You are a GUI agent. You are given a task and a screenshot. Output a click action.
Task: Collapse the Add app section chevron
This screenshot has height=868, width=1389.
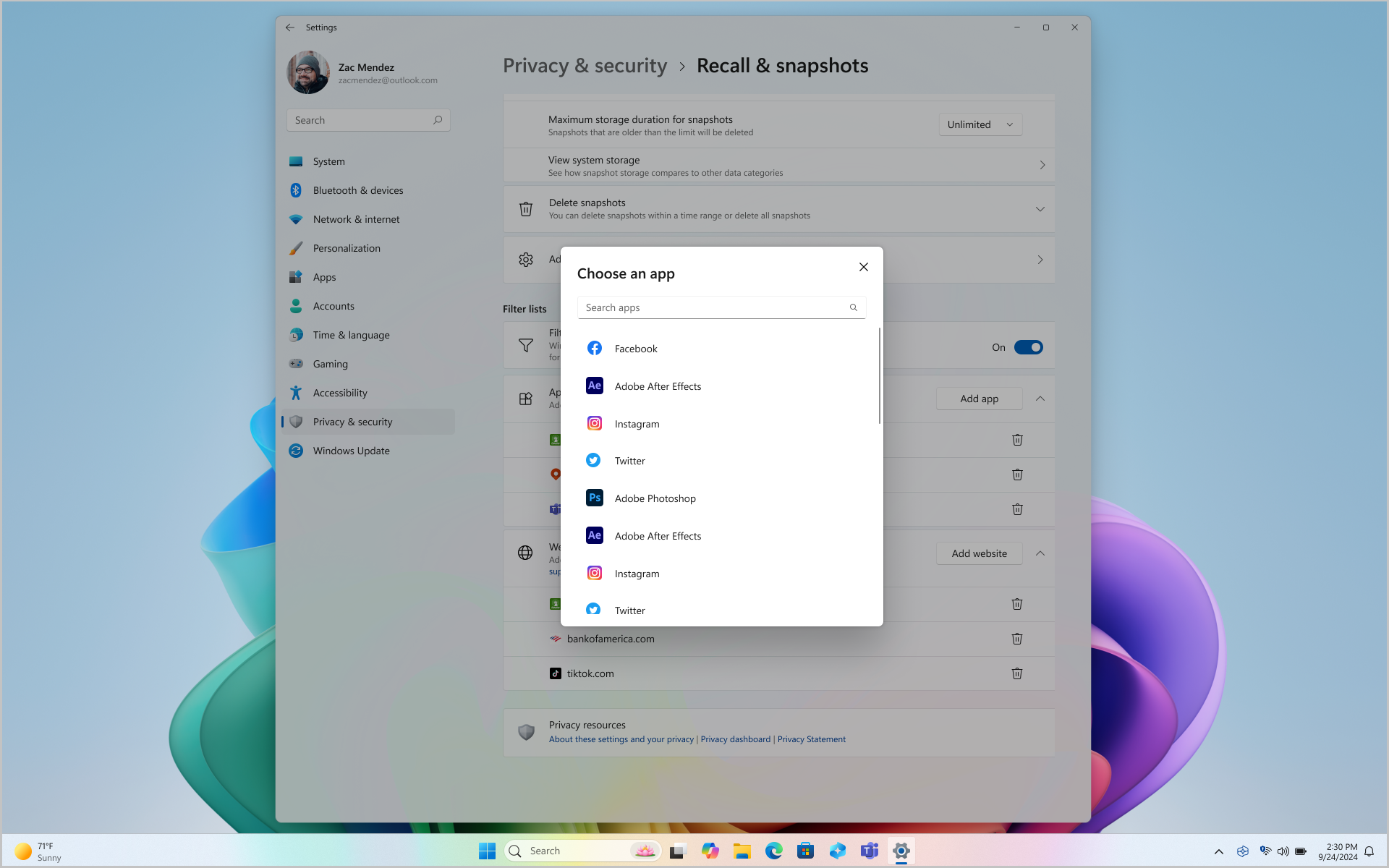(1040, 398)
